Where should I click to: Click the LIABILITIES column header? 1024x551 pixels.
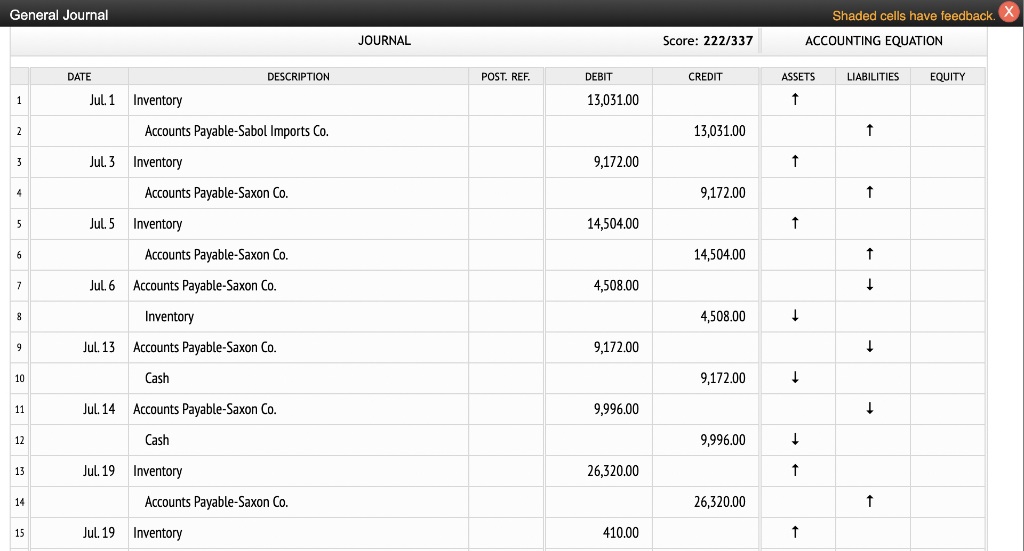tap(872, 76)
